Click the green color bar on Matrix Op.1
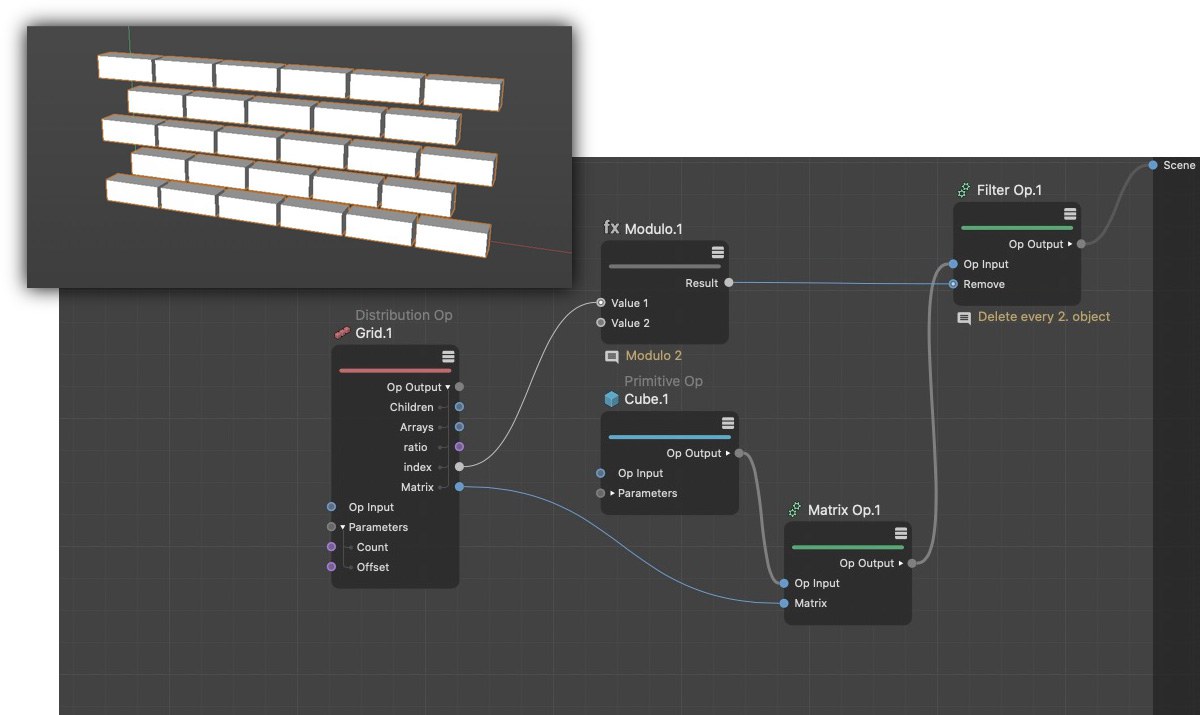The height and width of the screenshot is (715, 1200). point(847,547)
